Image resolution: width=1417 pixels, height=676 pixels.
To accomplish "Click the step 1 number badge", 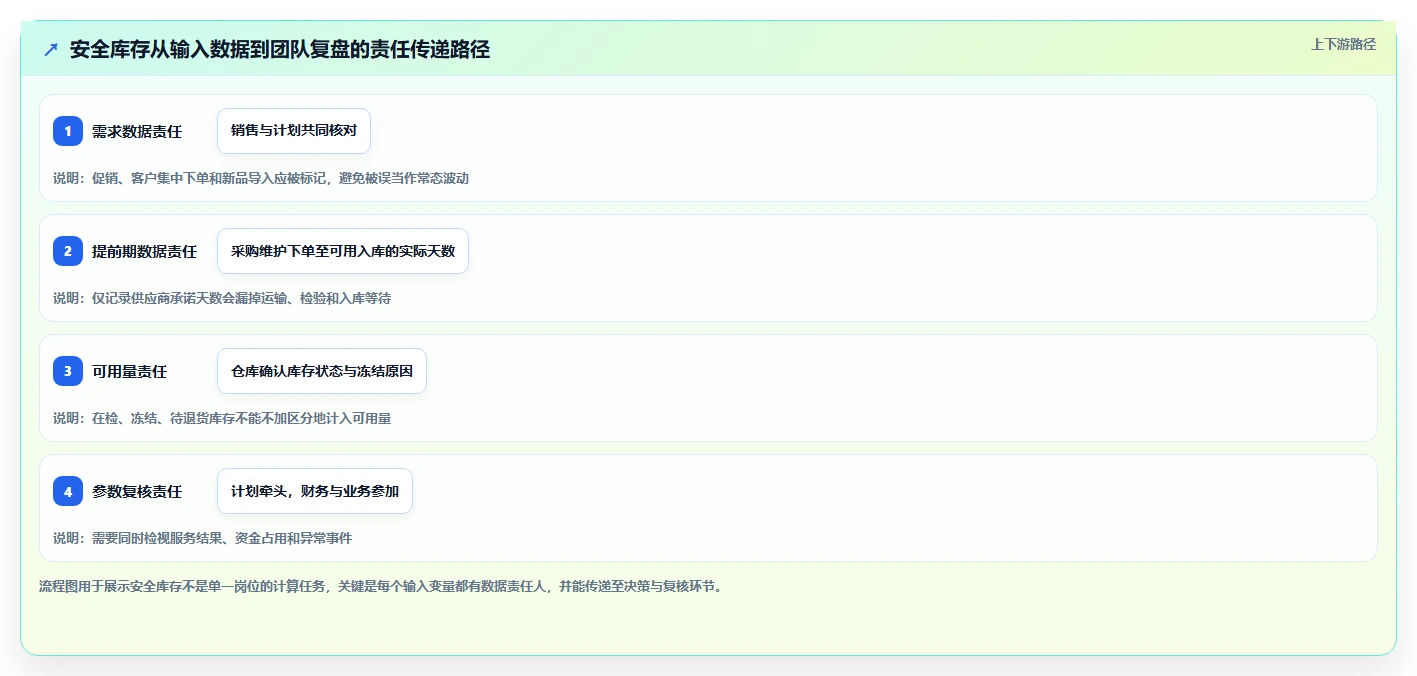I will point(68,131).
